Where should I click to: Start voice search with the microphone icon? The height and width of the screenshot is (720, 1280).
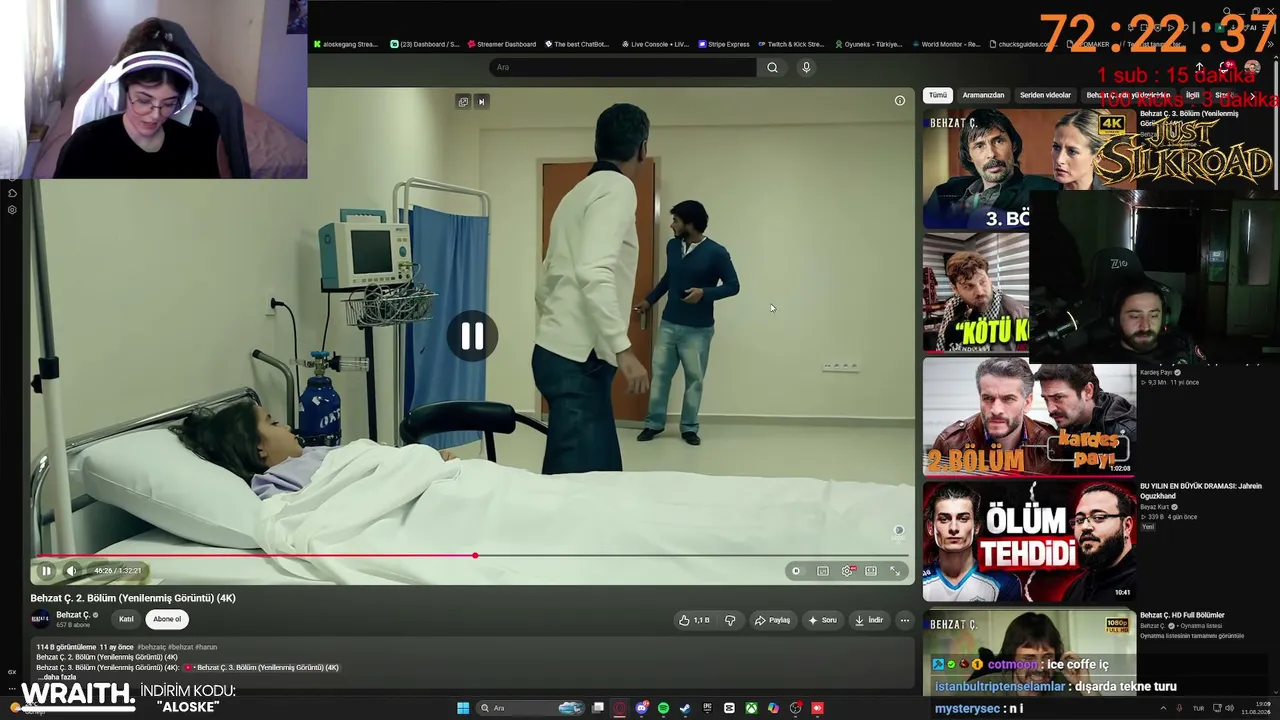point(806,67)
